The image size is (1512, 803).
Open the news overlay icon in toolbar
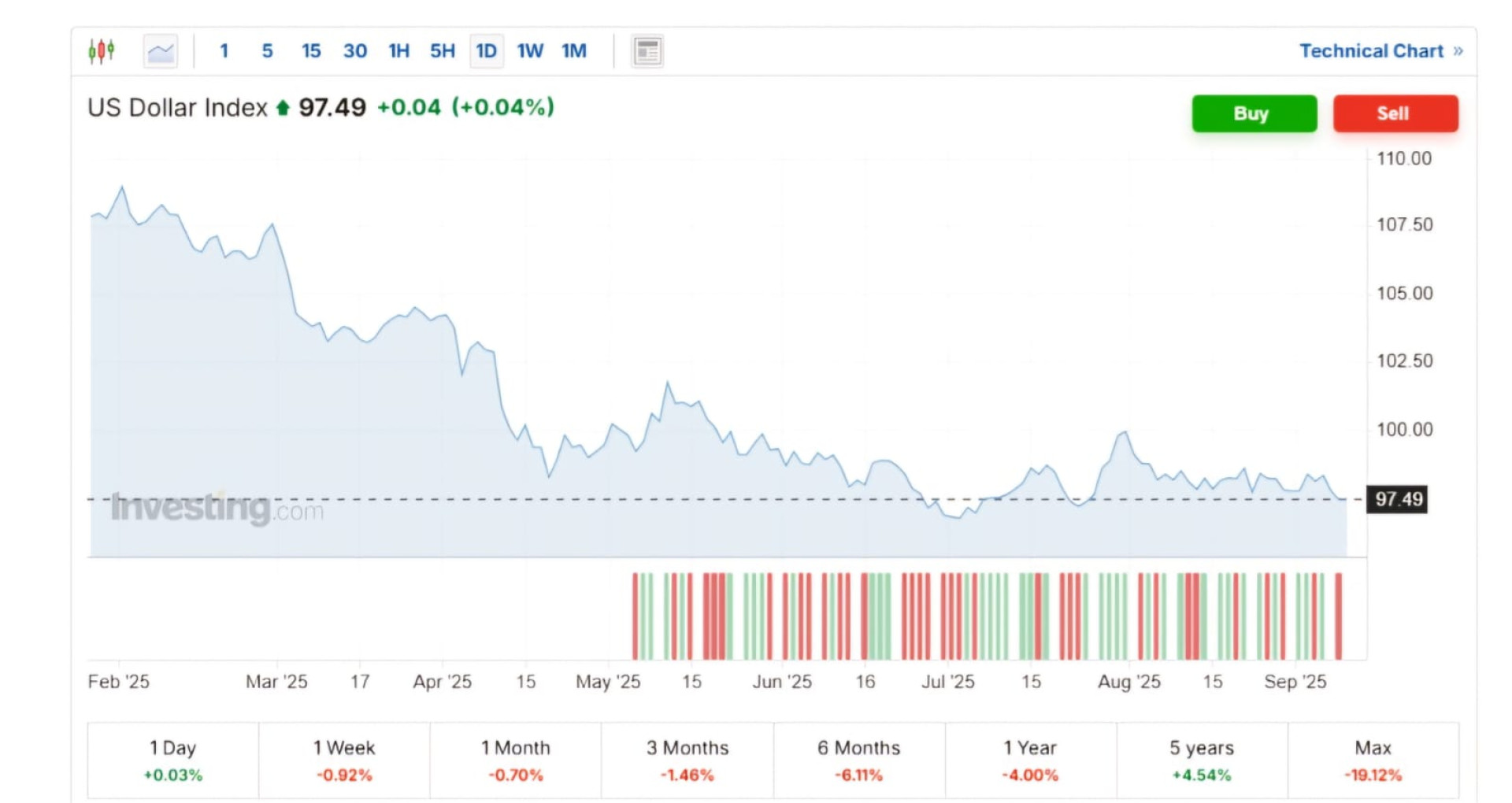coord(647,51)
